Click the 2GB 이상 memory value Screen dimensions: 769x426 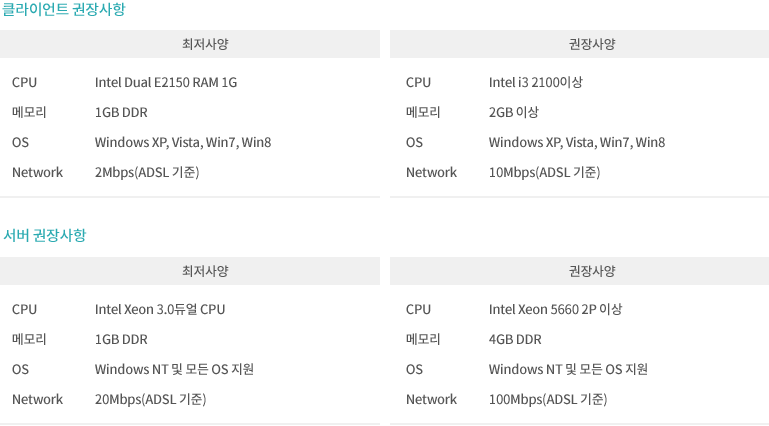click(x=514, y=112)
